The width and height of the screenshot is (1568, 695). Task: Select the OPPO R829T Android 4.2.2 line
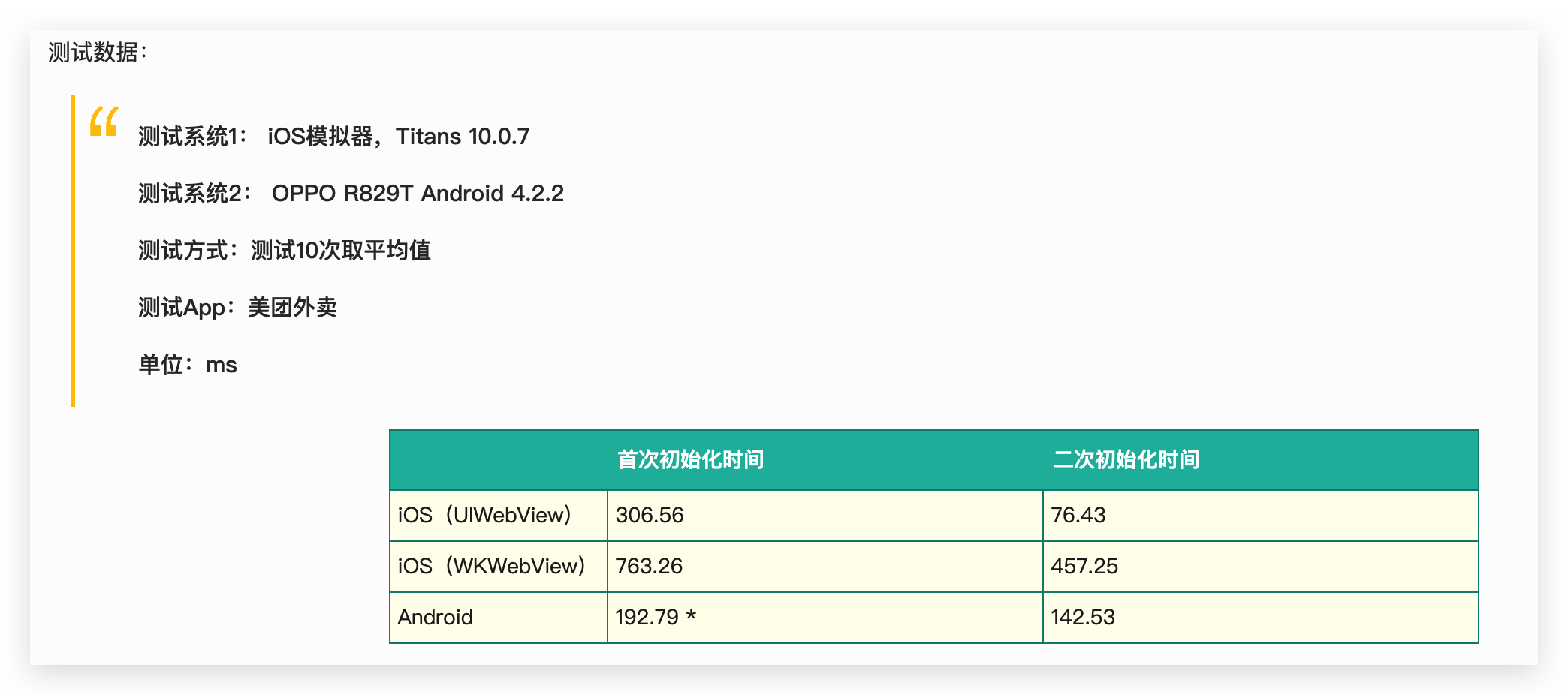[x=351, y=194]
